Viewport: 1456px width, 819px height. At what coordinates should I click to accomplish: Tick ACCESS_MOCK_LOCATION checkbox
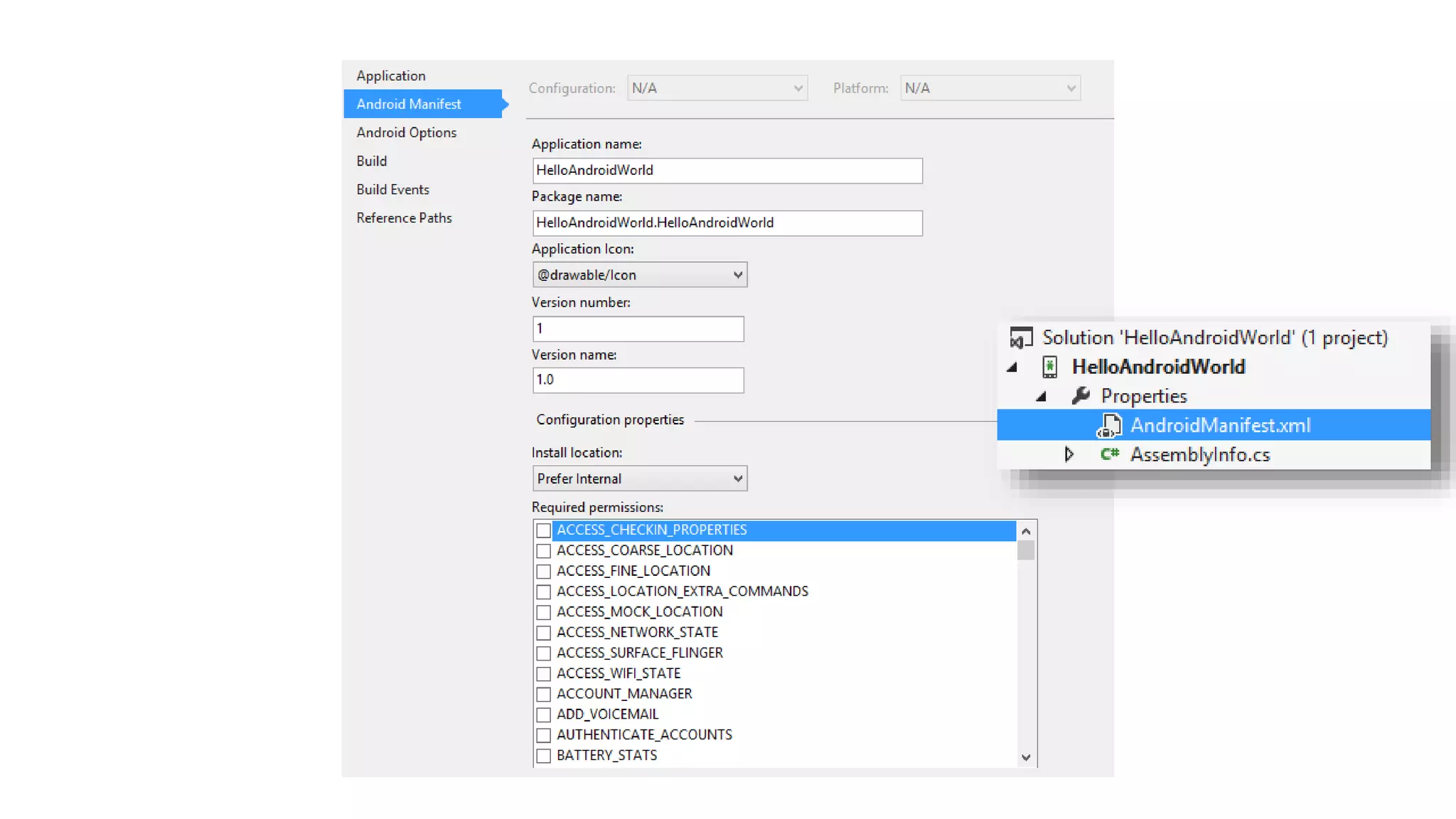(543, 612)
